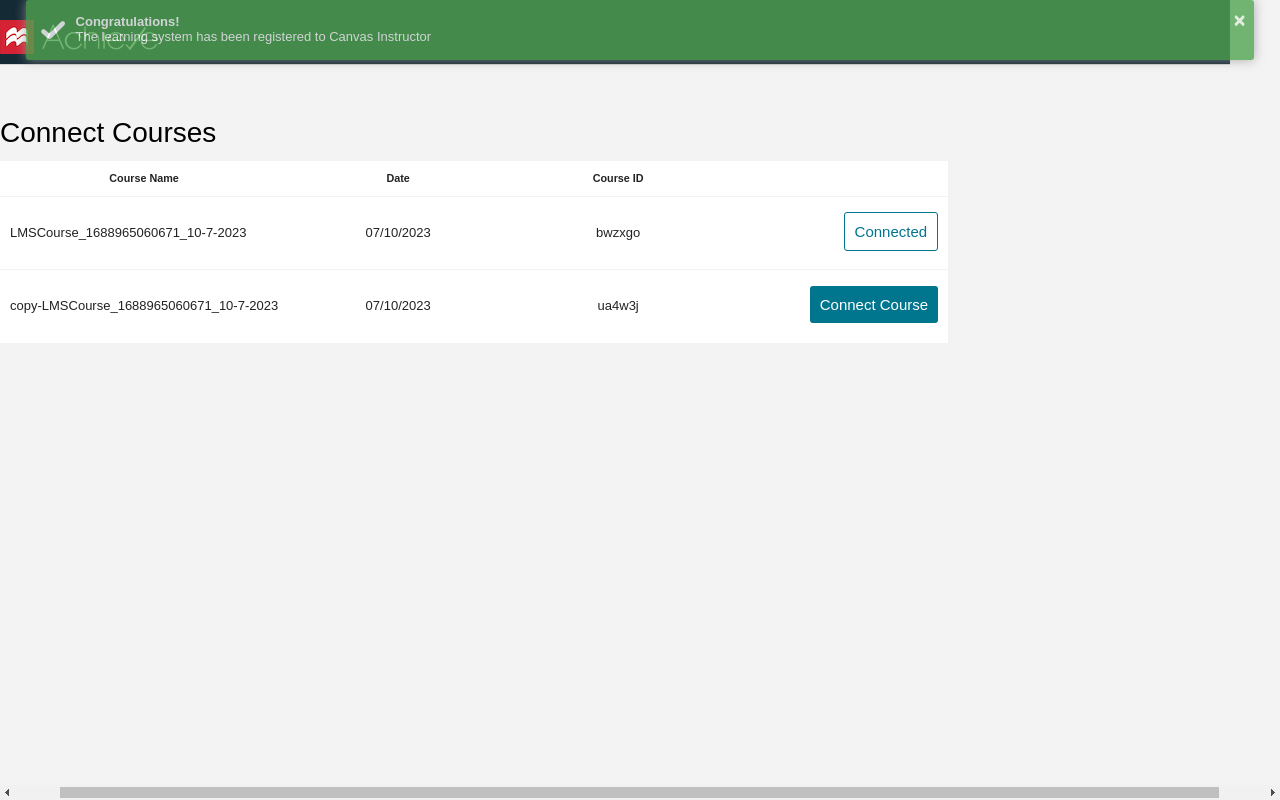
Task: Select the Course ID column header
Action: point(618,179)
